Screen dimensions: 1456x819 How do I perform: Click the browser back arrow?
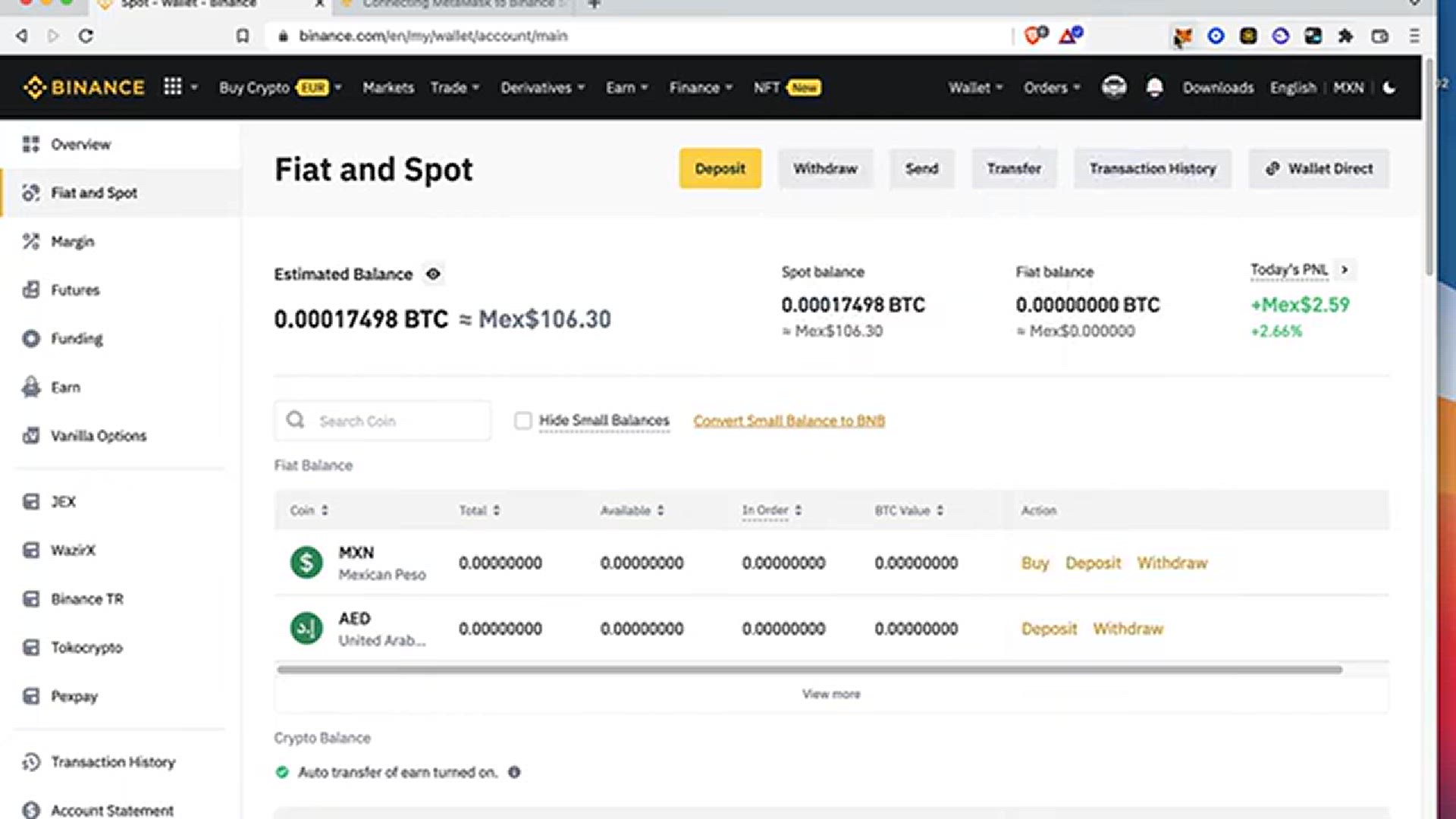[x=22, y=36]
